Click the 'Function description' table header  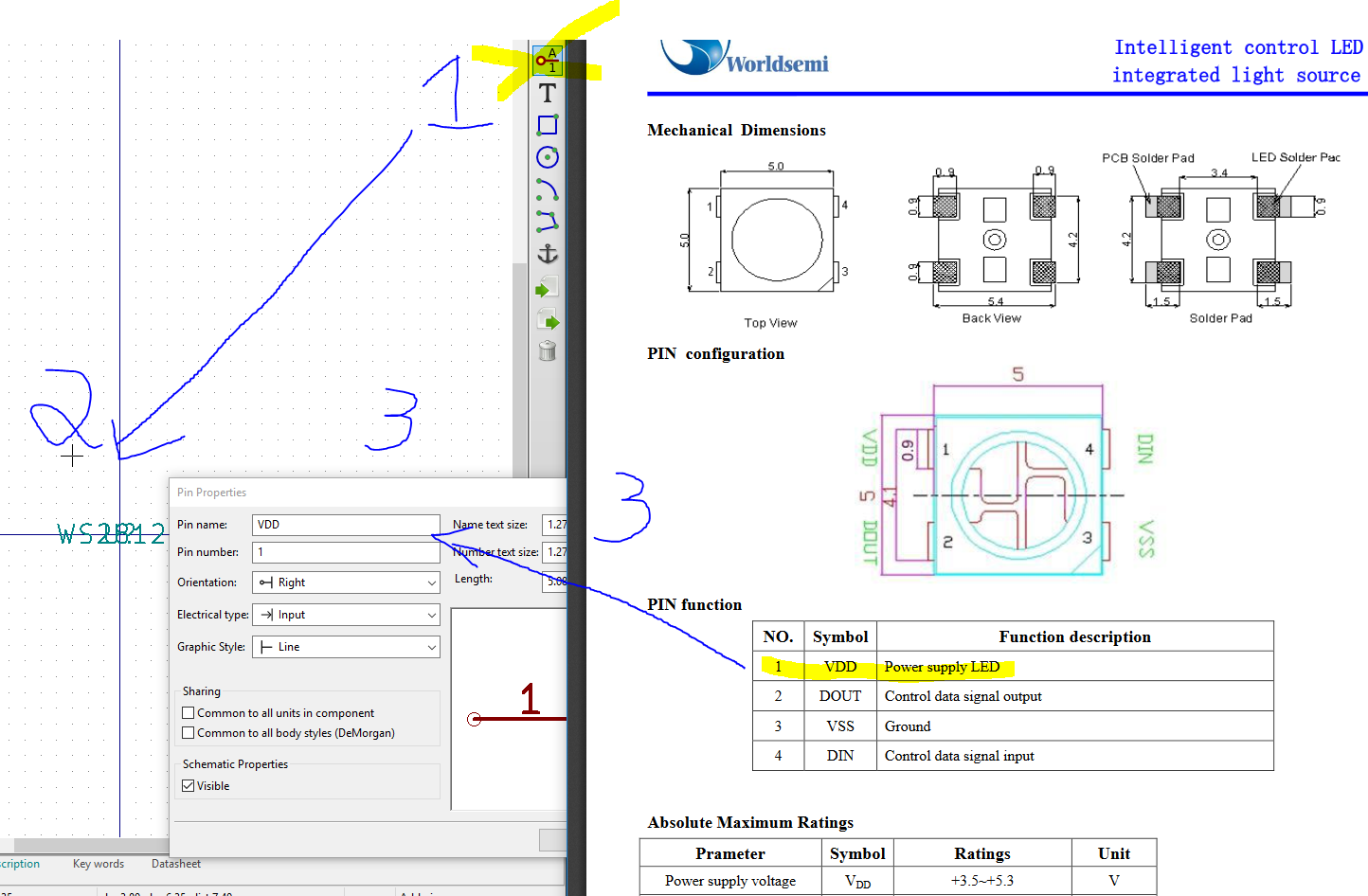[1074, 637]
